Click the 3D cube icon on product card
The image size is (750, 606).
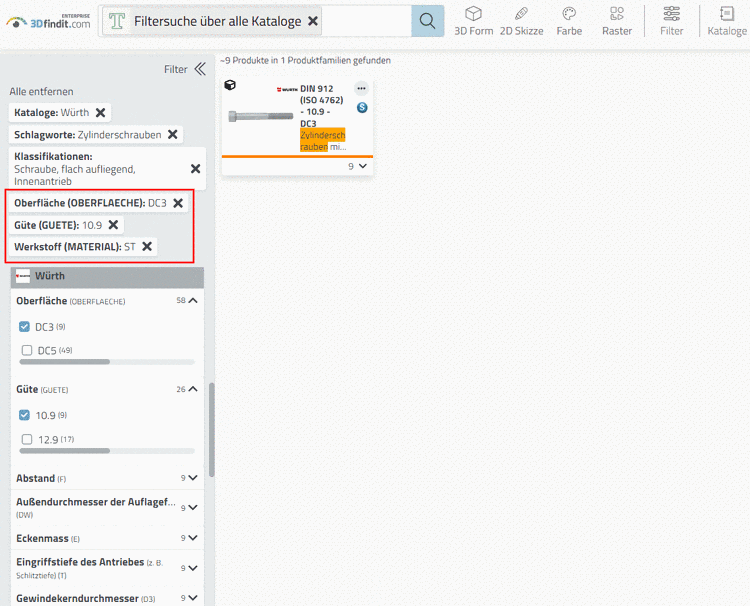230,85
